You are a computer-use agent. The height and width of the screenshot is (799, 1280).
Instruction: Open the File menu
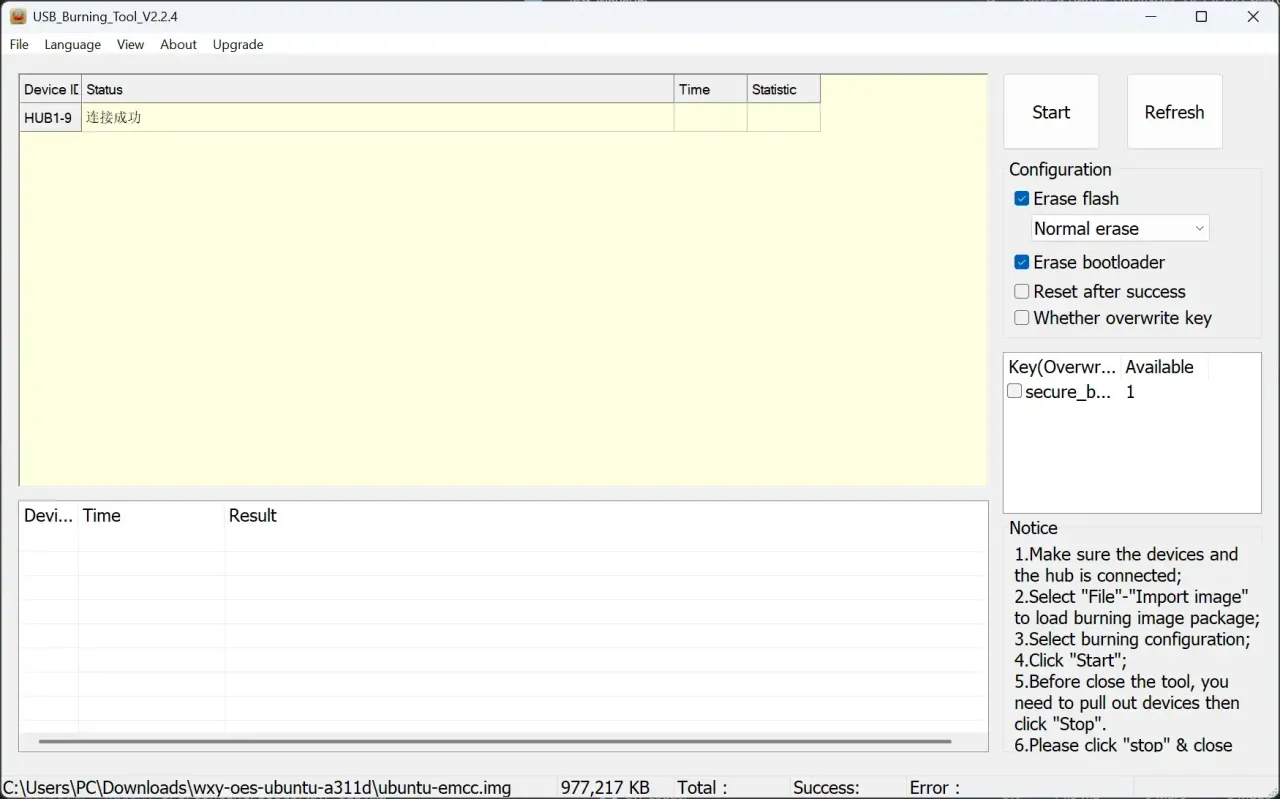tap(19, 45)
